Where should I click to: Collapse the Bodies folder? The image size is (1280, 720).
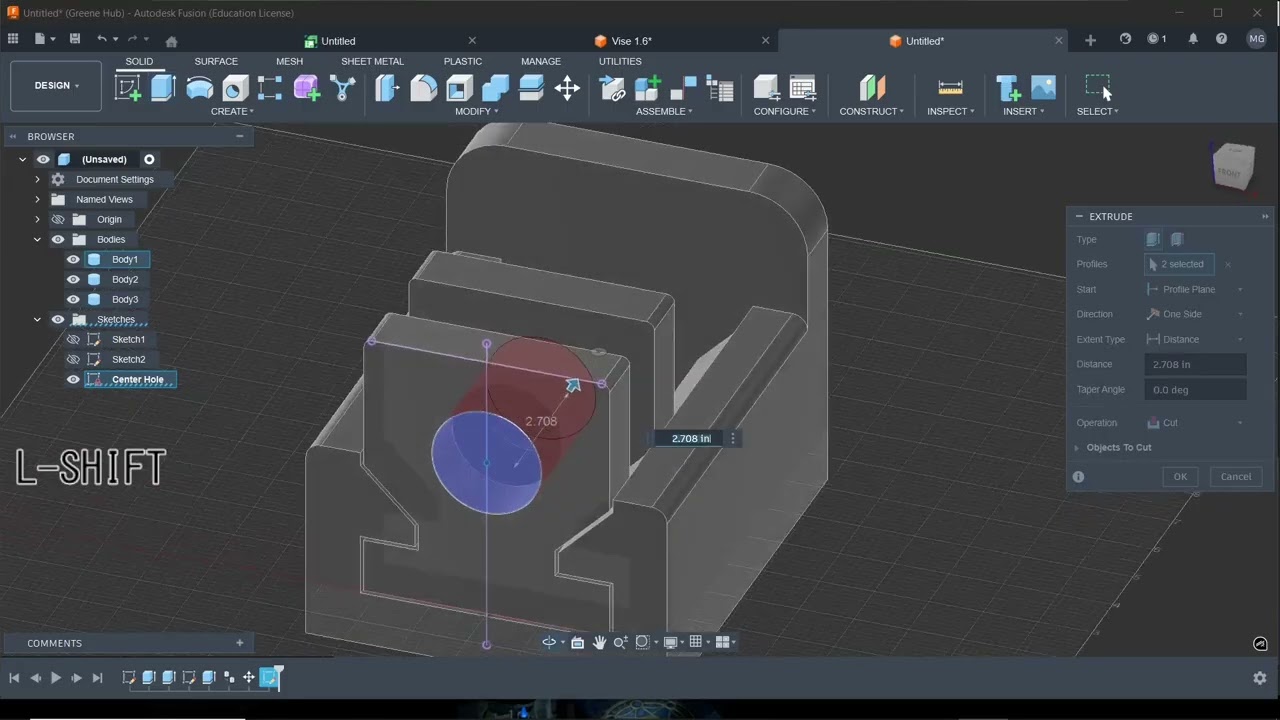tap(37, 239)
